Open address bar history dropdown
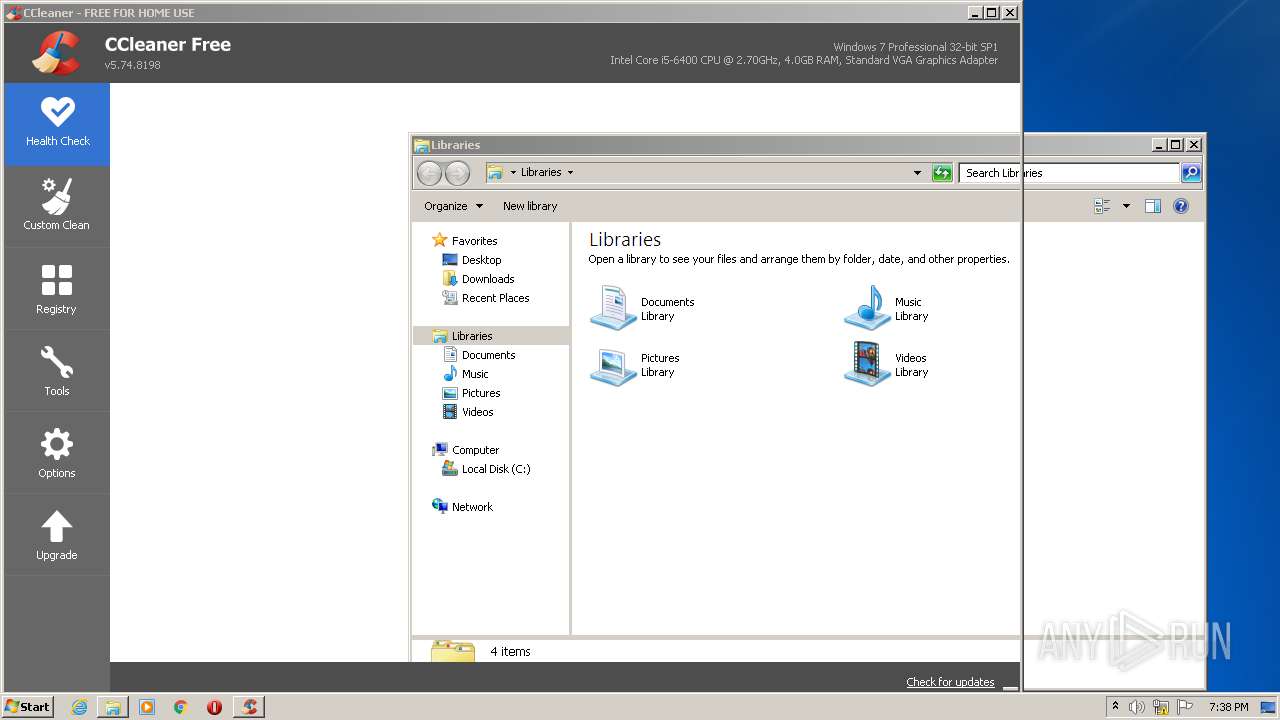This screenshot has width=1280, height=720. pos(917,173)
